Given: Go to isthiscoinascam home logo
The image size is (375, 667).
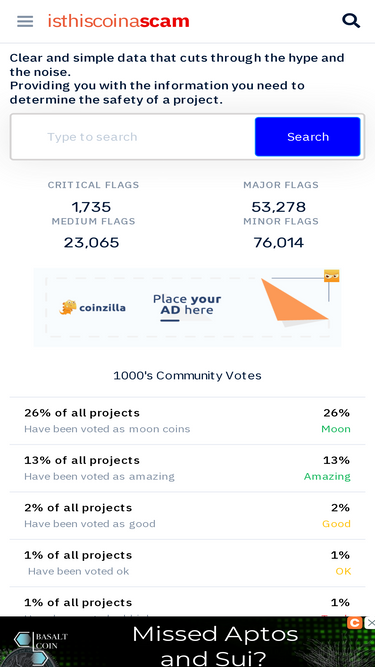Looking at the screenshot, I should click(x=118, y=21).
